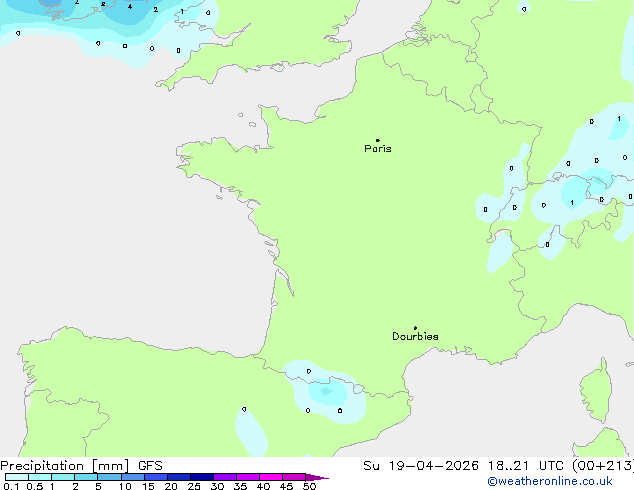Select the 0.5 mm legend color swatch
Screen dimensions: 634x490
coord(40,477)
